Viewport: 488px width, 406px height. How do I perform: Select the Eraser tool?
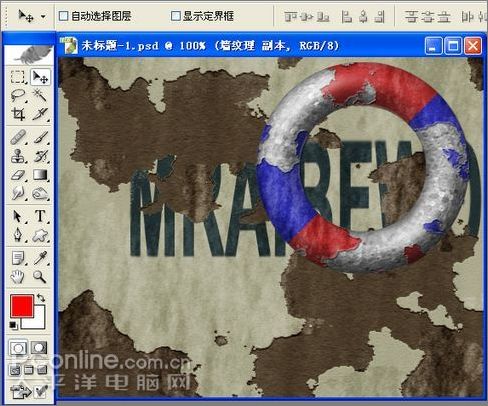[x=18, y=175]
